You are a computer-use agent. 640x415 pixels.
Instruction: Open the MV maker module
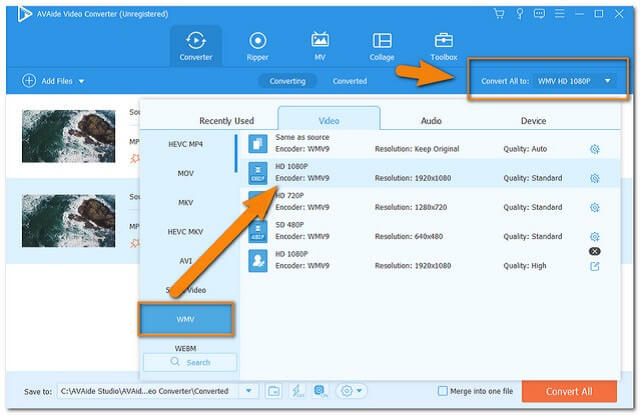tap(320, 46)
